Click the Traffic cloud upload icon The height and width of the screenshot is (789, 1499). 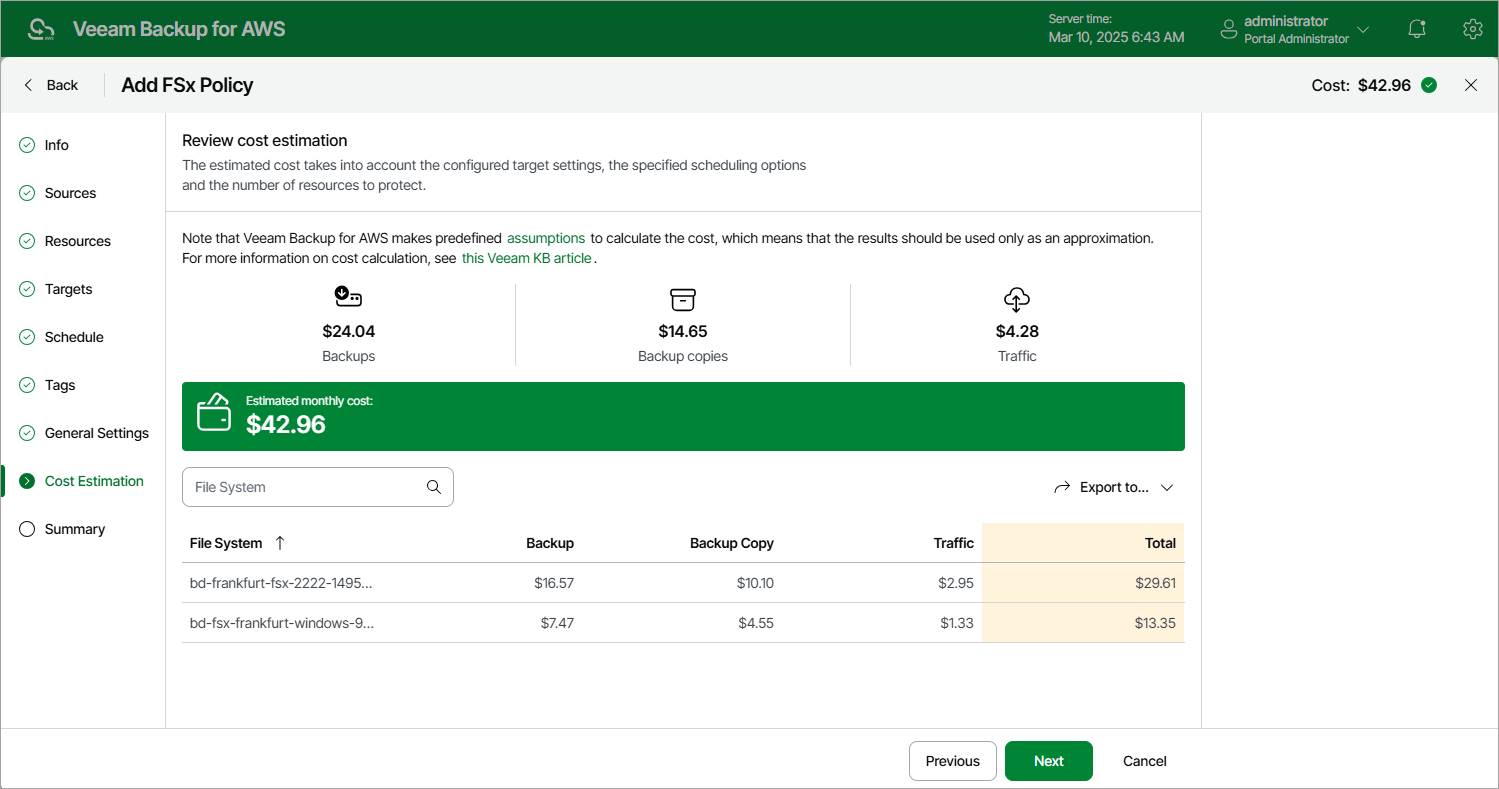1017,299
